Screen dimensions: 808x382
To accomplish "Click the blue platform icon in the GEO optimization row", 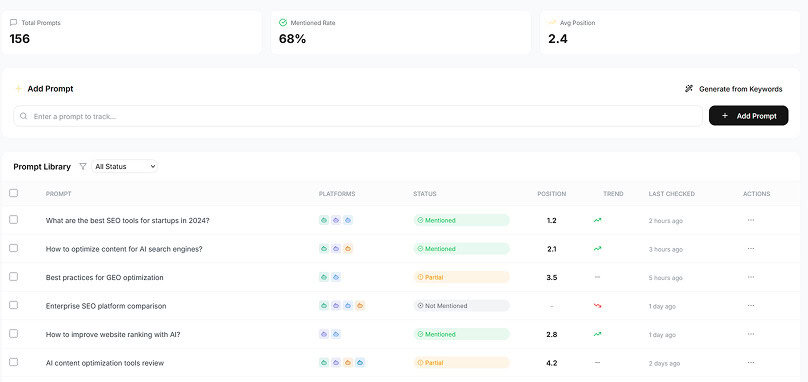I will [336, 277].
